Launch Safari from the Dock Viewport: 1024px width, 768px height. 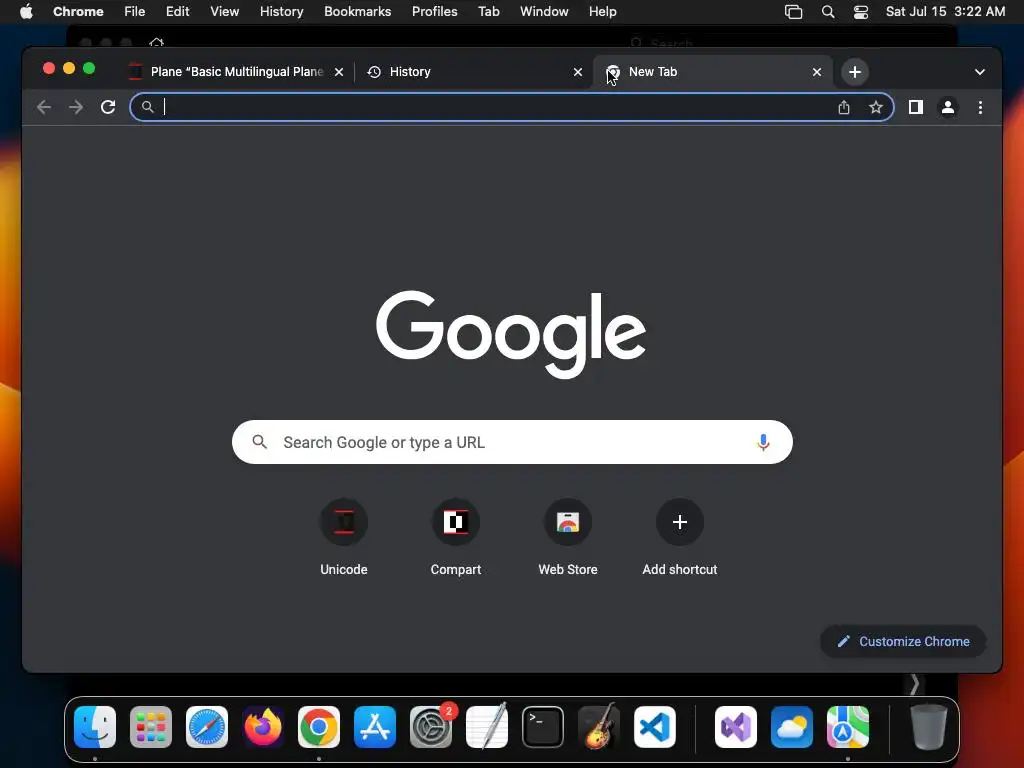207,727
